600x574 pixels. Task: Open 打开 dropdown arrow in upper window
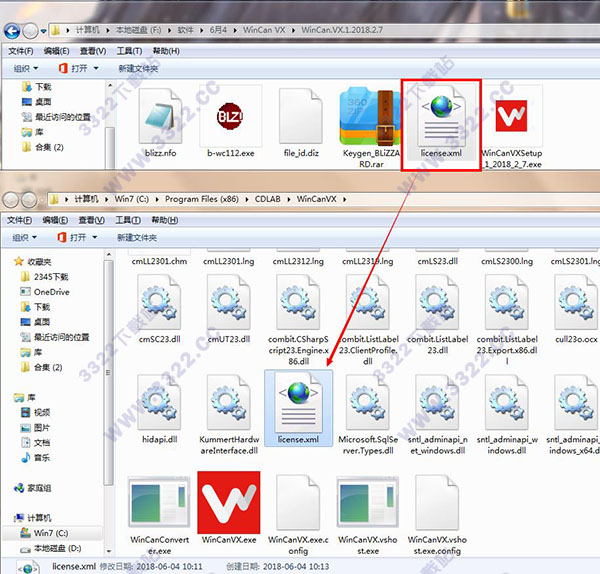point(96,68)
